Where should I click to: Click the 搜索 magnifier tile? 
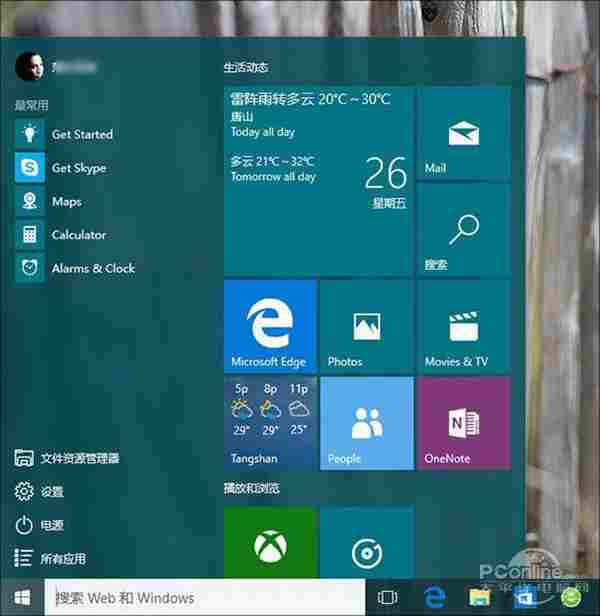pyautogui.click(x=463, y=229)
